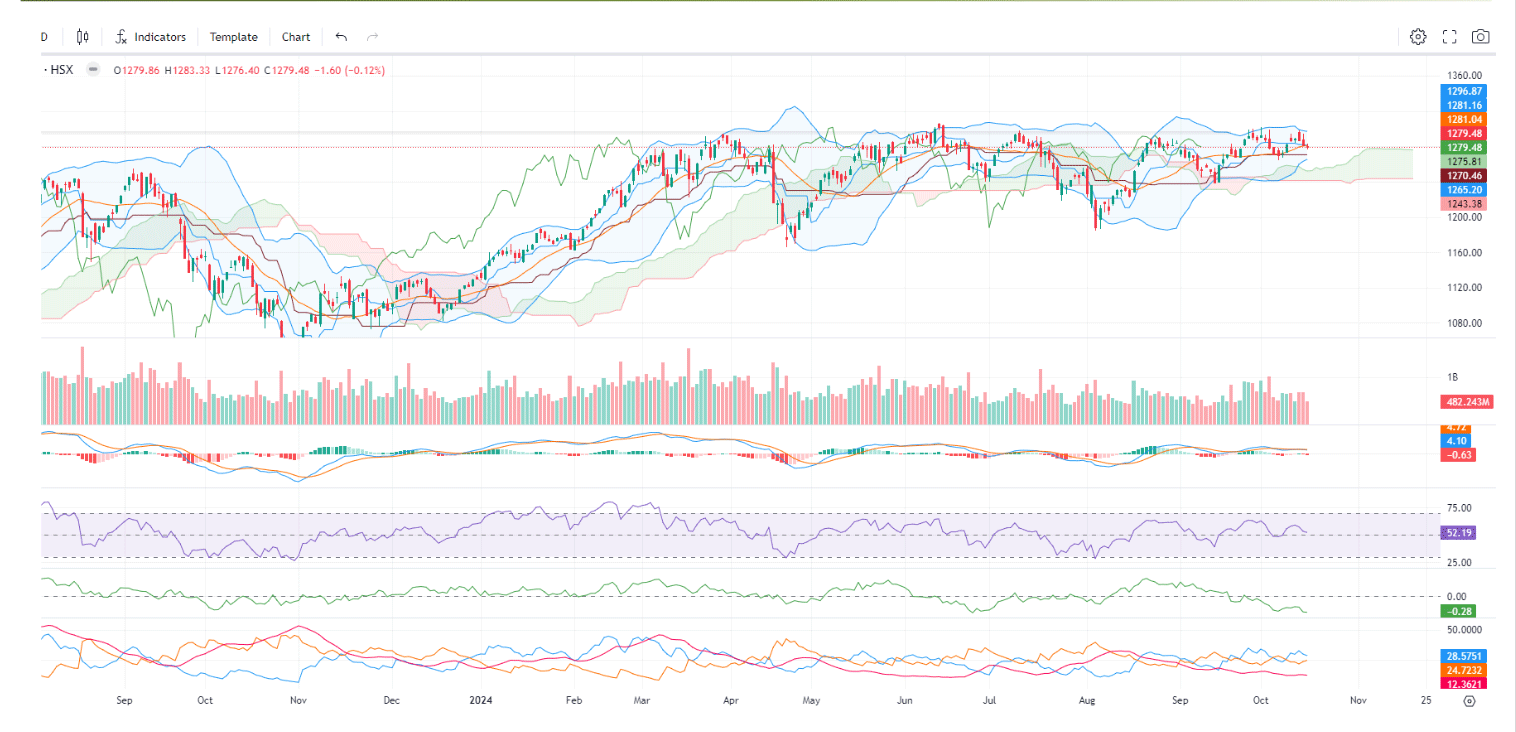Click the 482.243M volume label
Viewport: 1516px width, 732px height.
(1466, 402)
